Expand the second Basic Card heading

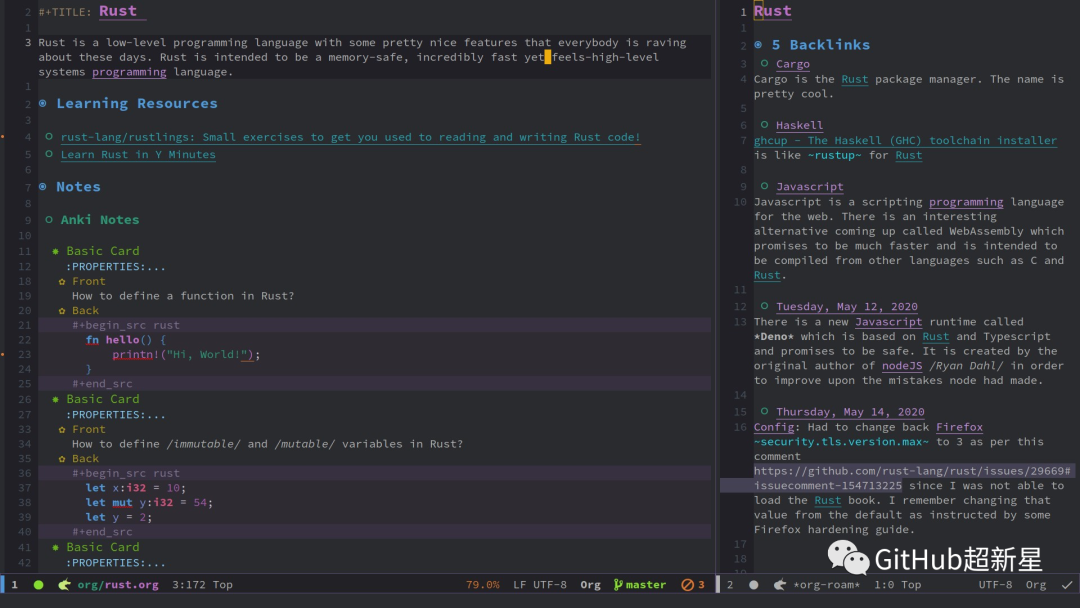(x=55, y=399)
